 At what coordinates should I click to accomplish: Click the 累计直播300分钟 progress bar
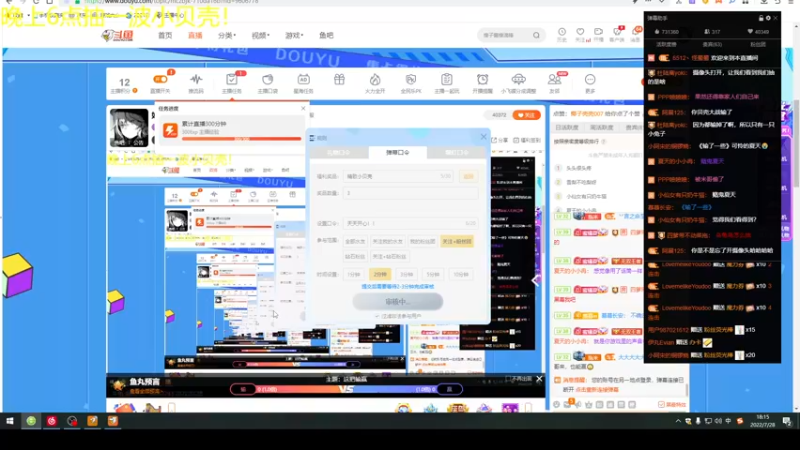pos(242,138)
